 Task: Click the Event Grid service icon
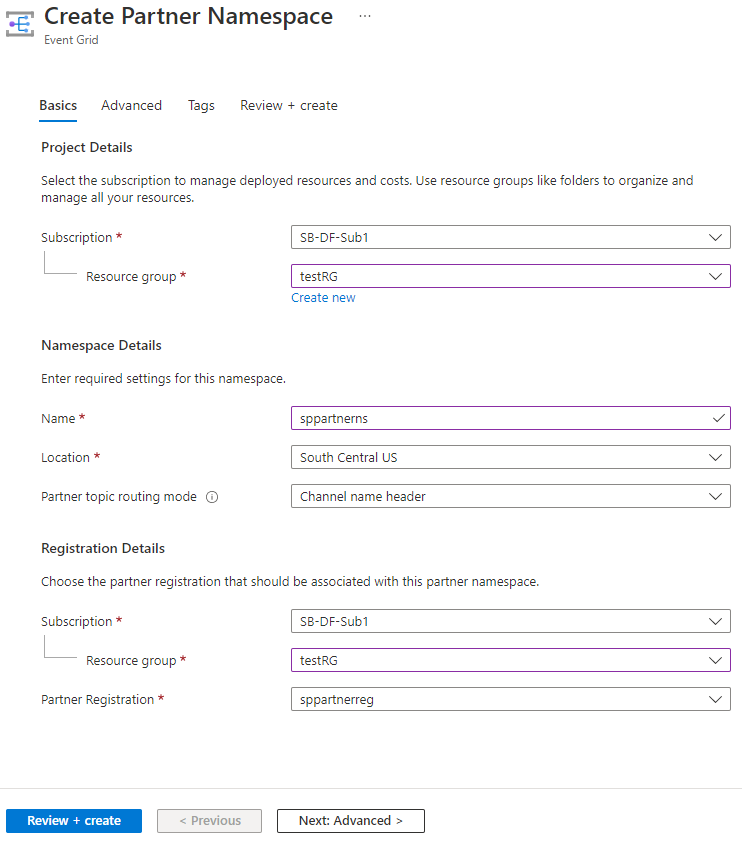tap(20, 24)
